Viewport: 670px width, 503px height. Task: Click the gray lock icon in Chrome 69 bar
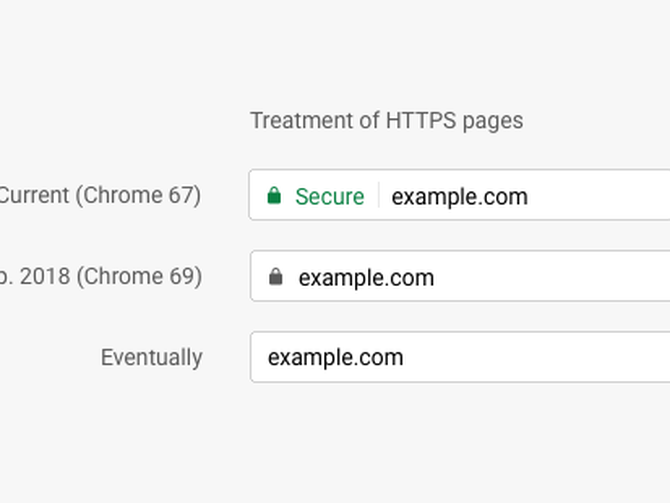276,277
